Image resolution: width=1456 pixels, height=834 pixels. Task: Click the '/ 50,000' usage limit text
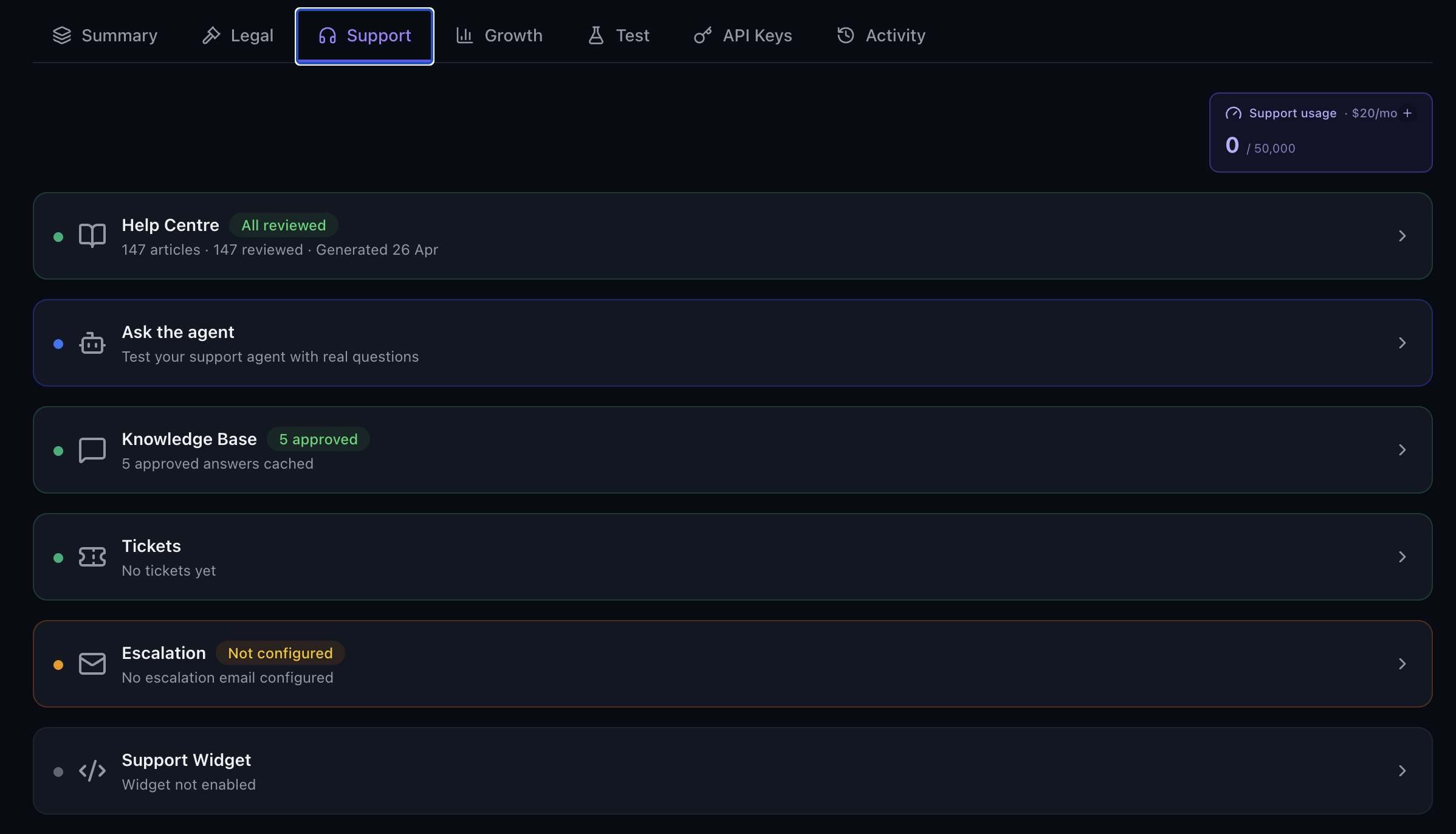pyautogui.click(x=1271, y=148)
